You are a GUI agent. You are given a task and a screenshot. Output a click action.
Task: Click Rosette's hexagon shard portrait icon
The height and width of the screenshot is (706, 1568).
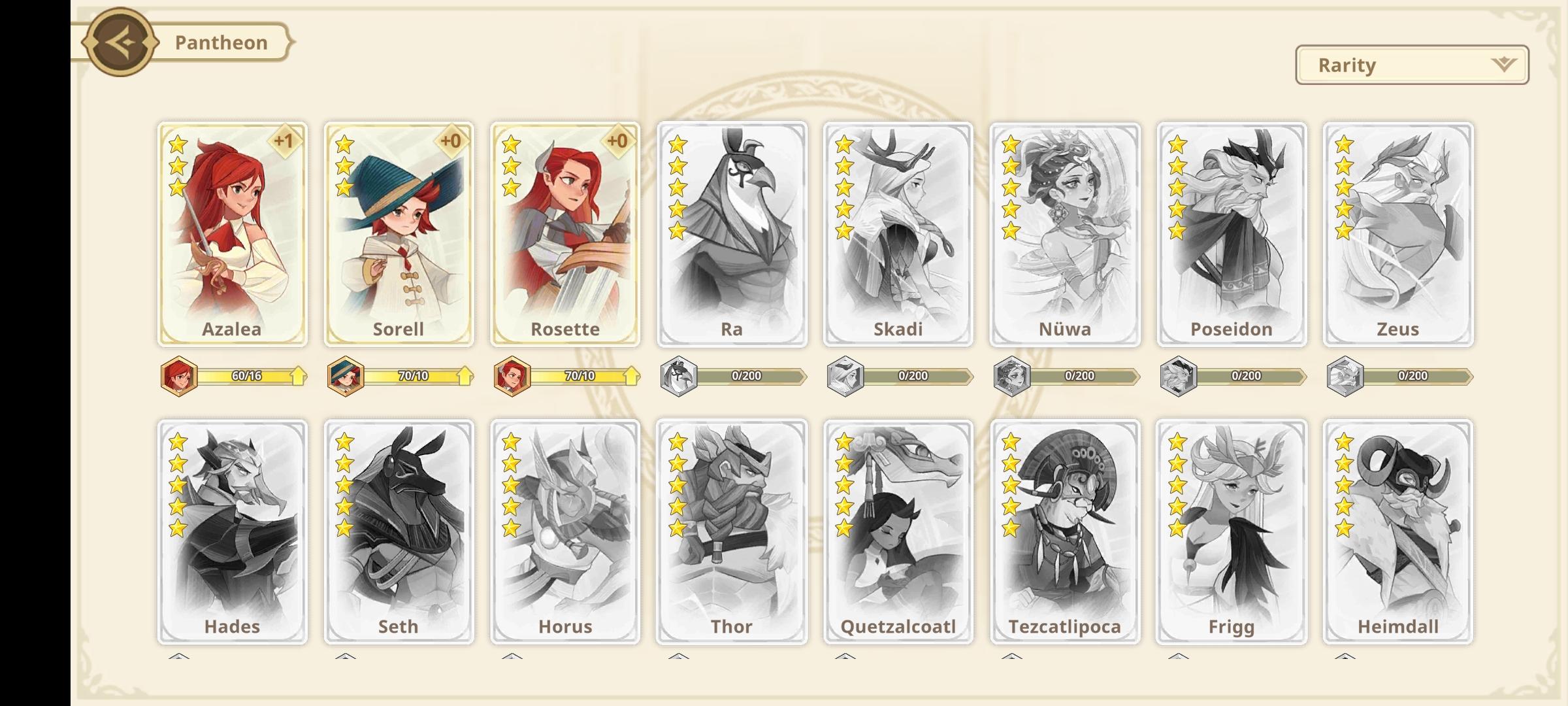tap(512, 376)
